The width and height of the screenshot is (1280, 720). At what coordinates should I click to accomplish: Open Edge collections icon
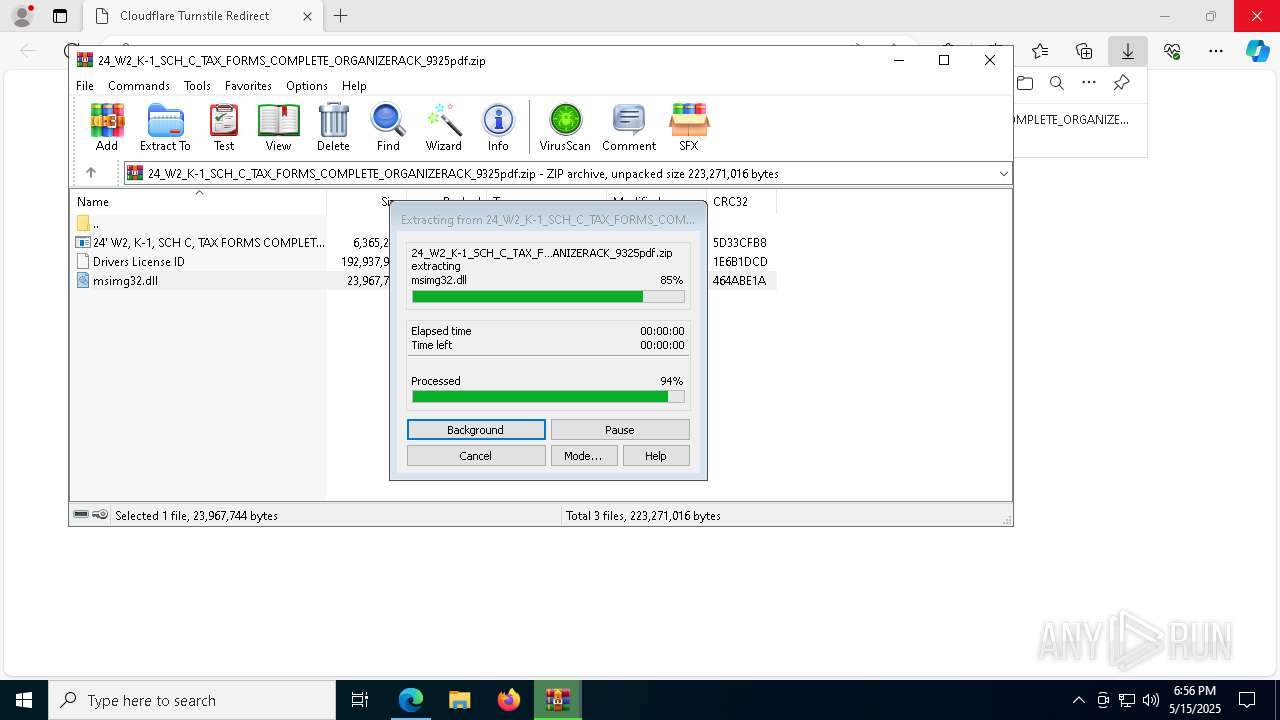point(1084,51)
